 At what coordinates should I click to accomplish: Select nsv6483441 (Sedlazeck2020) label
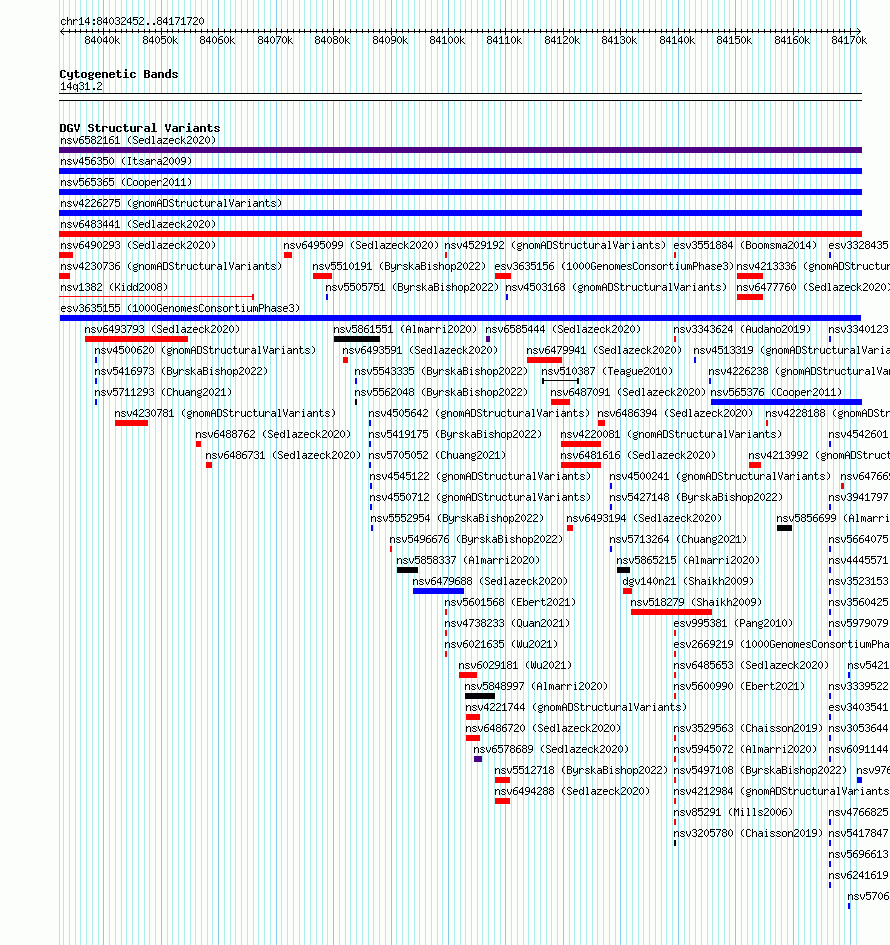[x=138, y=225]
